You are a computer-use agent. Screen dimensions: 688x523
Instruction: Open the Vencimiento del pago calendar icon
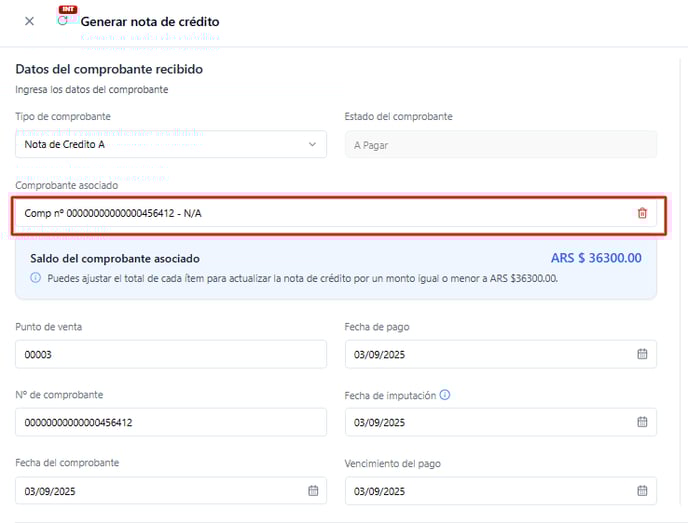(x=642, y=490)
